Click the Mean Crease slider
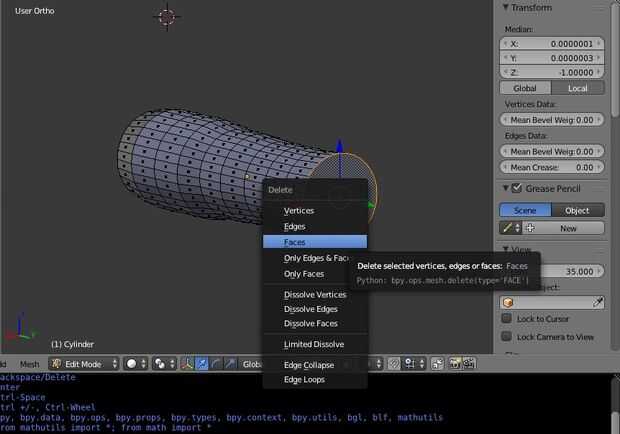This screenshot has width=620, height=434. [x=552, y=167]
